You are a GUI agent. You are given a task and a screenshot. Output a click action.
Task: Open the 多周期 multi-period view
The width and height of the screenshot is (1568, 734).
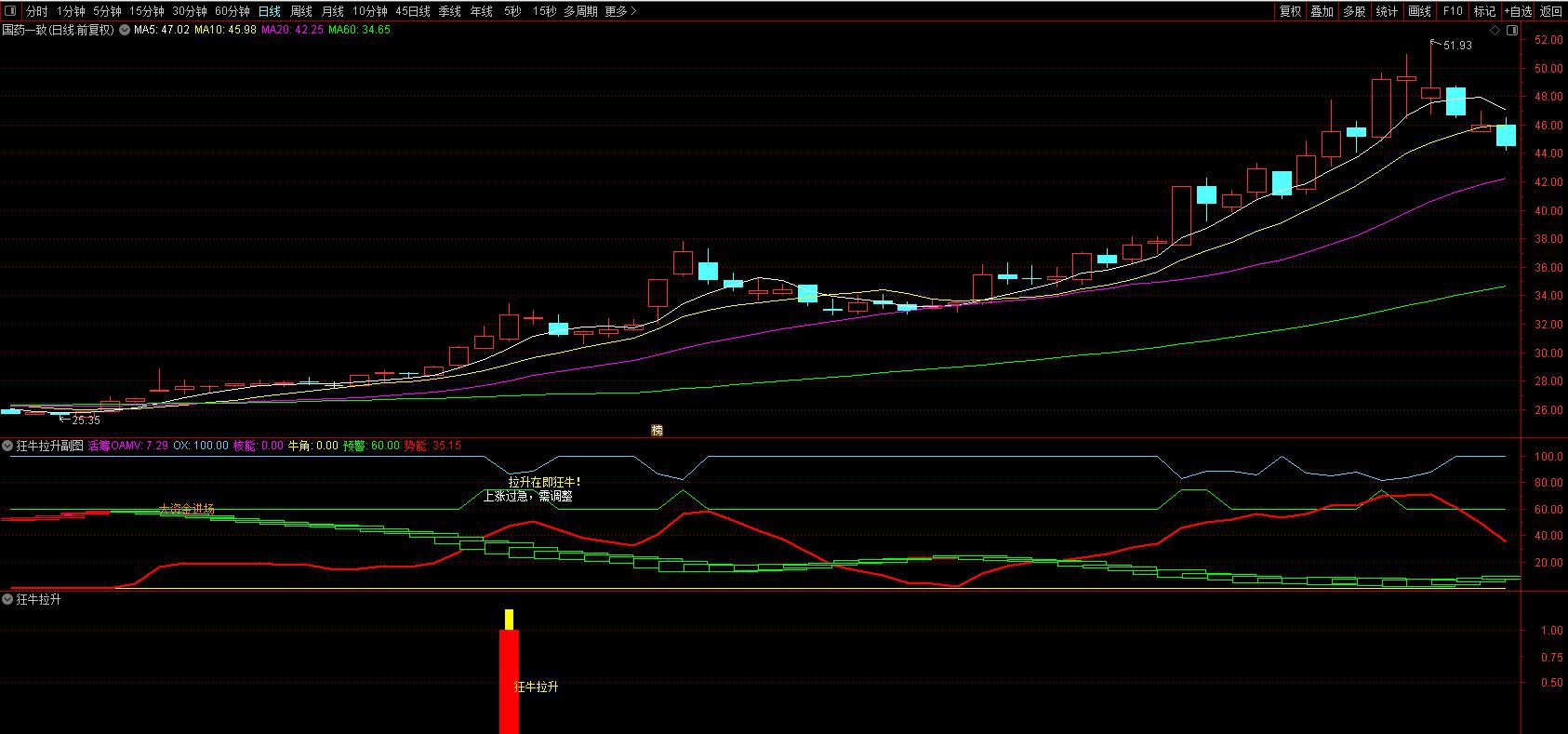pos(581,11)
